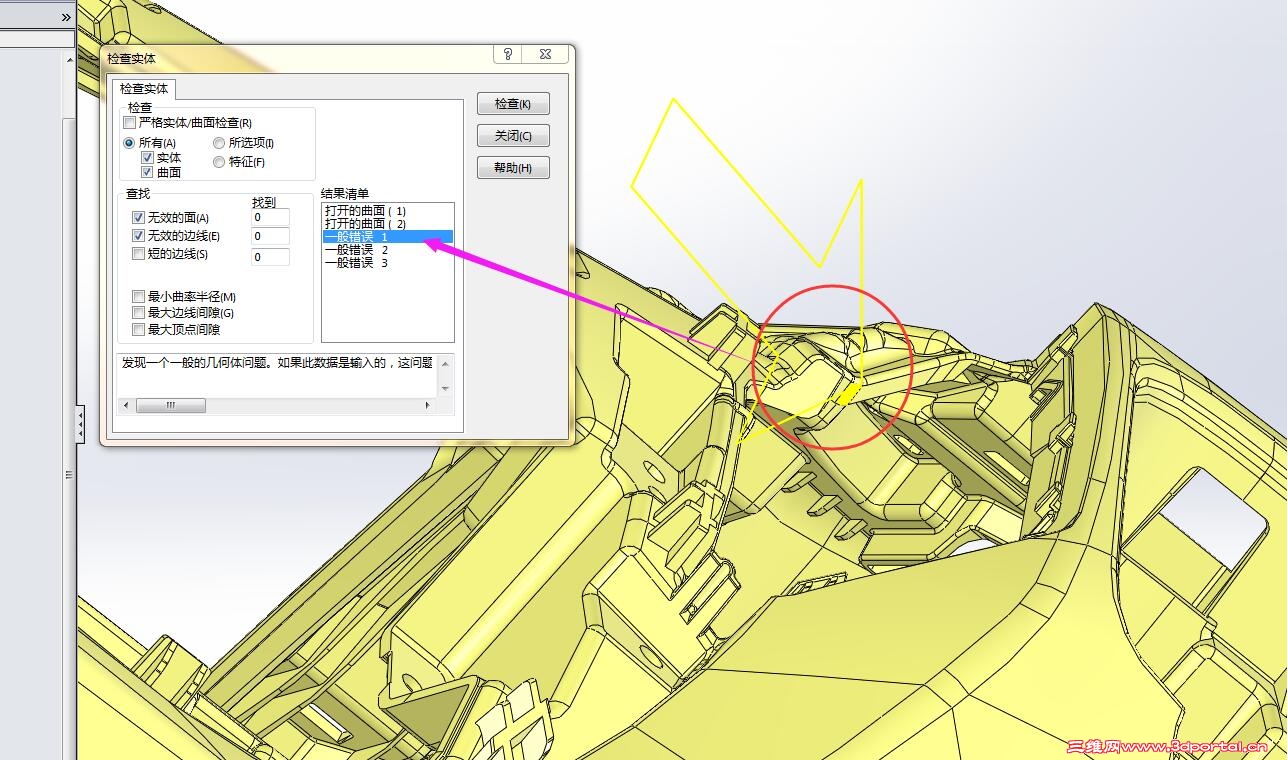
Task: Toggle the 无效的面(A) checkbox
Action: pyautogui.click(x=138, y=217)
